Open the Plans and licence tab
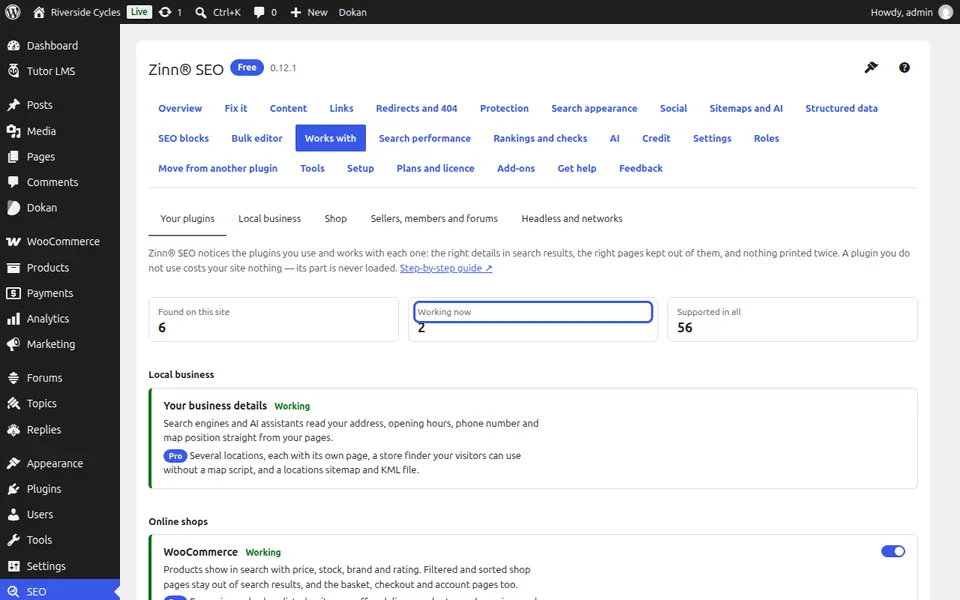 pos(435,168)
